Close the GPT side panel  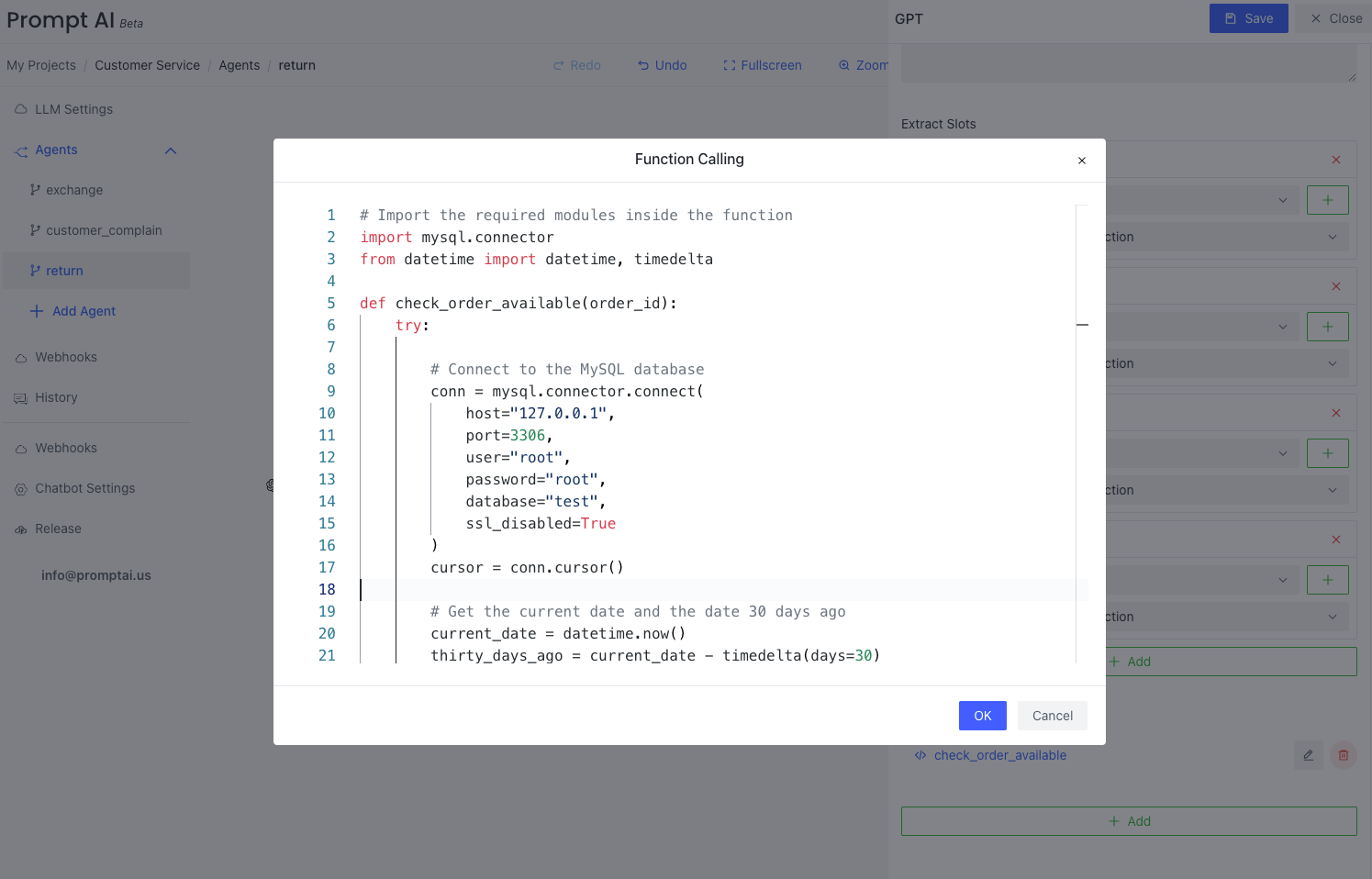[x=1335, y=18]
